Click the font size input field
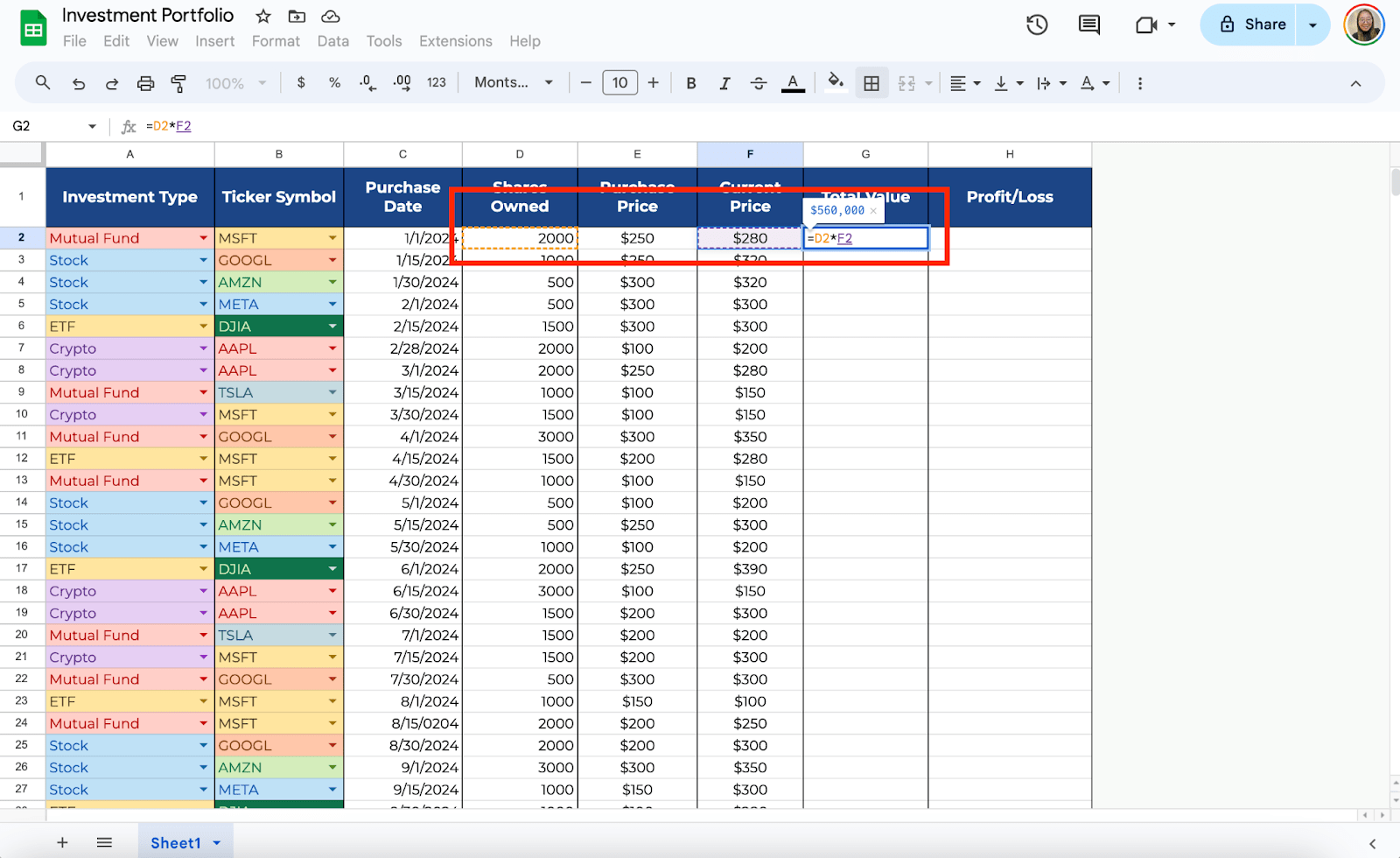This screenshot has width=1400, height=858. coord(619,83)
